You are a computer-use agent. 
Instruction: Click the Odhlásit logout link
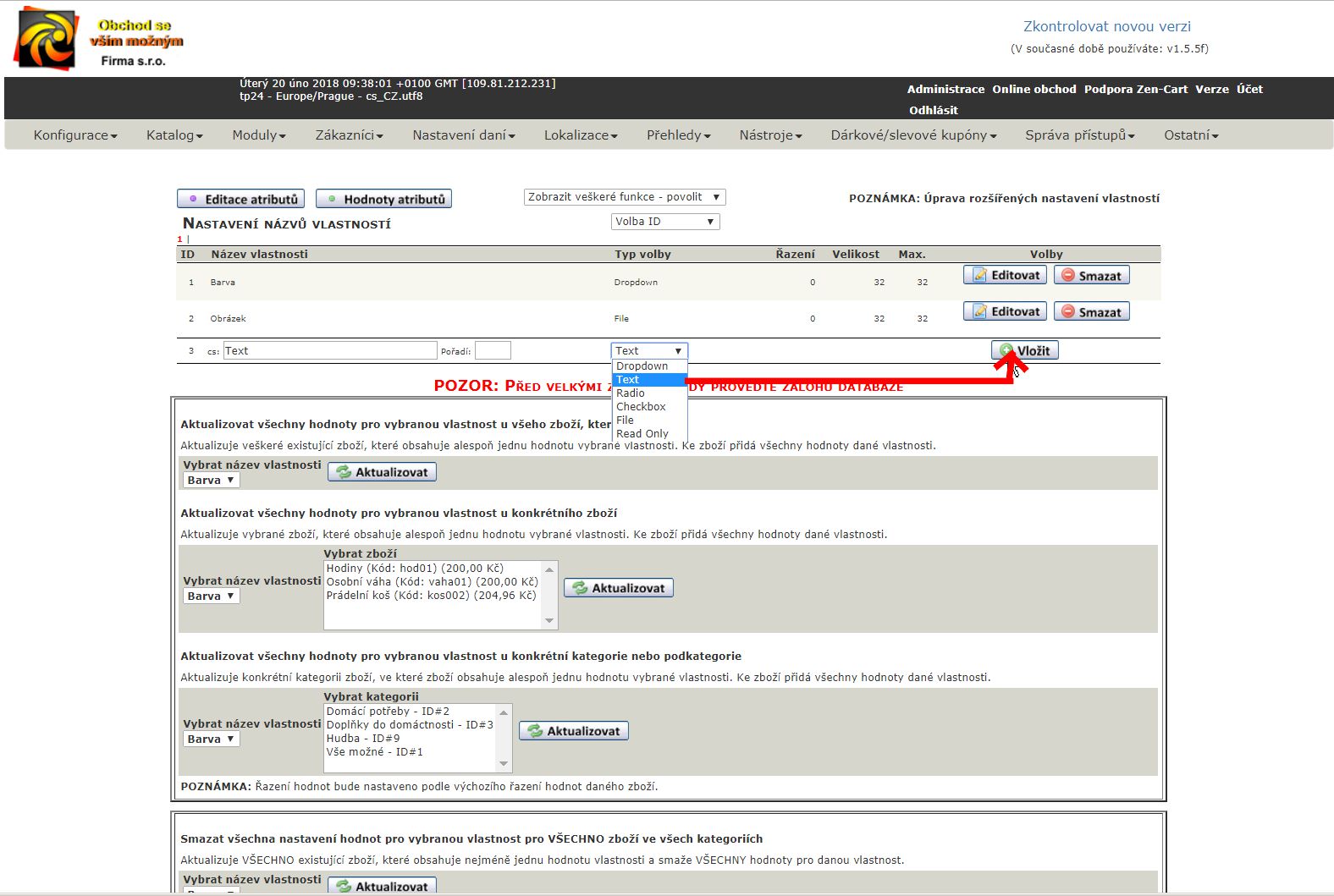pyautogui.click(x=933, y=110)
